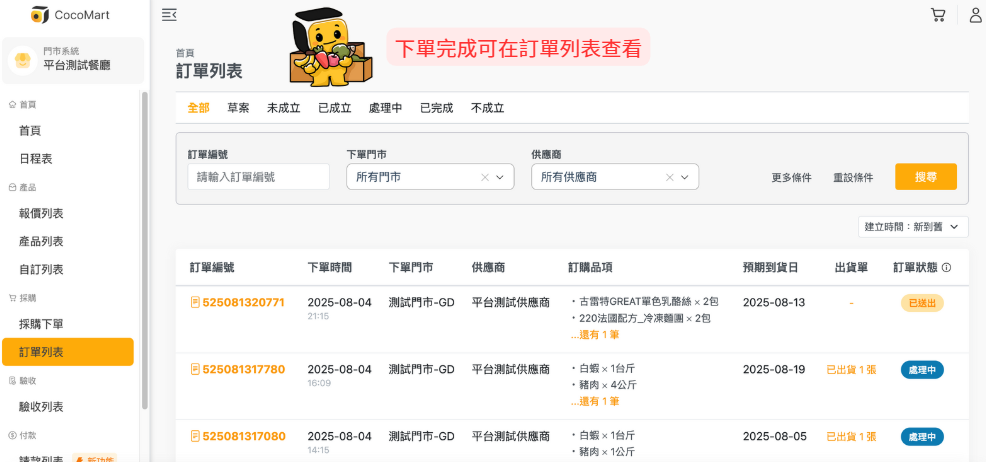Click the 訂購品項 column header
Viewport: 986px width, 462px height.
(590, 268)
